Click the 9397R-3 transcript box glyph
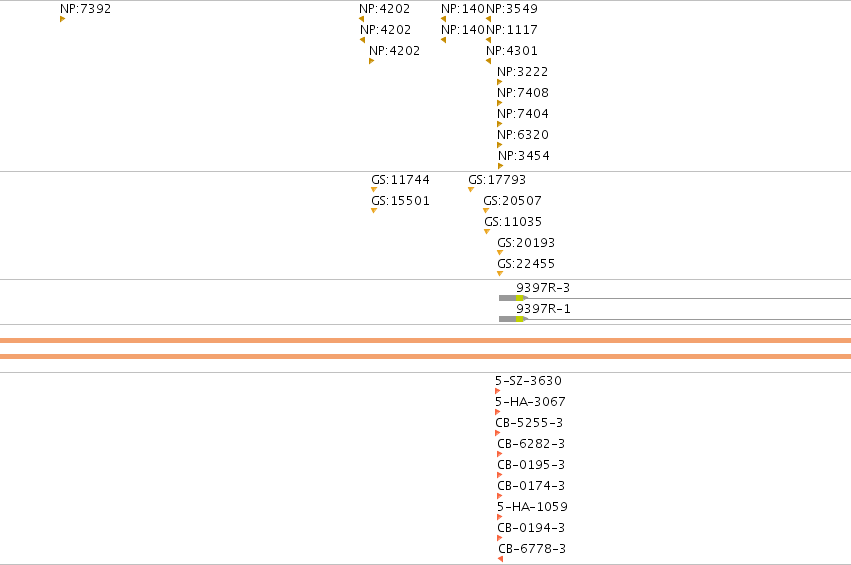This screenshot has width=851, height=565. [x=513, y=298]
